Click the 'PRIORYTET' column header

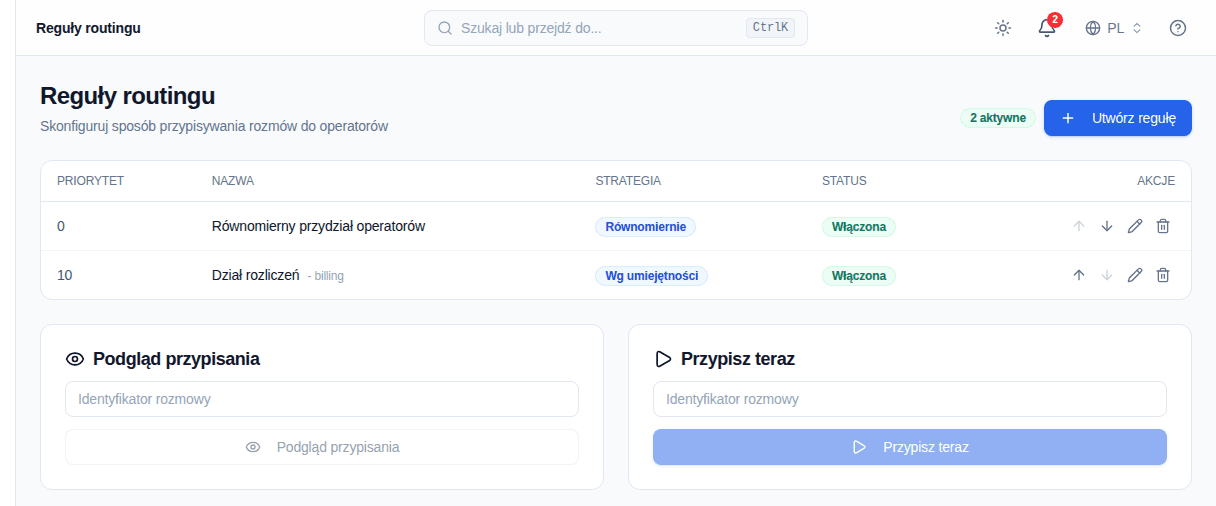[90, 181]
